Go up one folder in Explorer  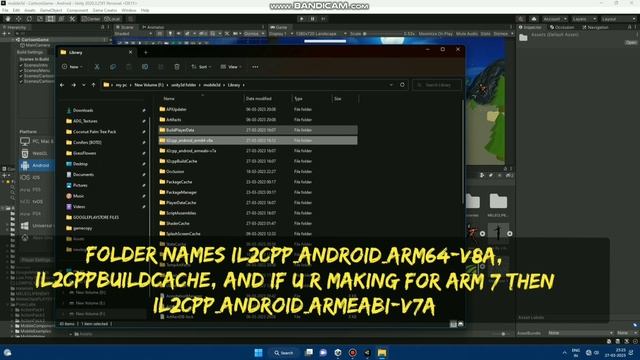click(x=93, y=85)
